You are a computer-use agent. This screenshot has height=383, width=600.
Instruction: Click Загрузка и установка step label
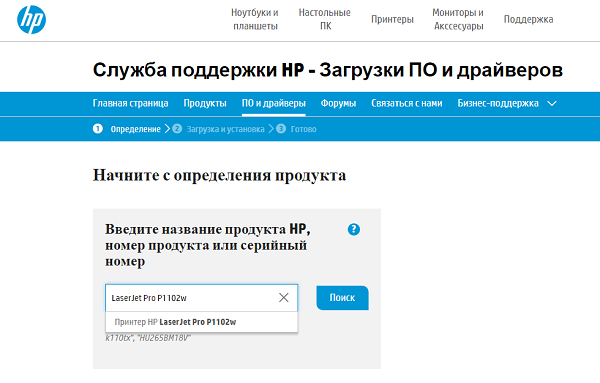pos(225,129)
